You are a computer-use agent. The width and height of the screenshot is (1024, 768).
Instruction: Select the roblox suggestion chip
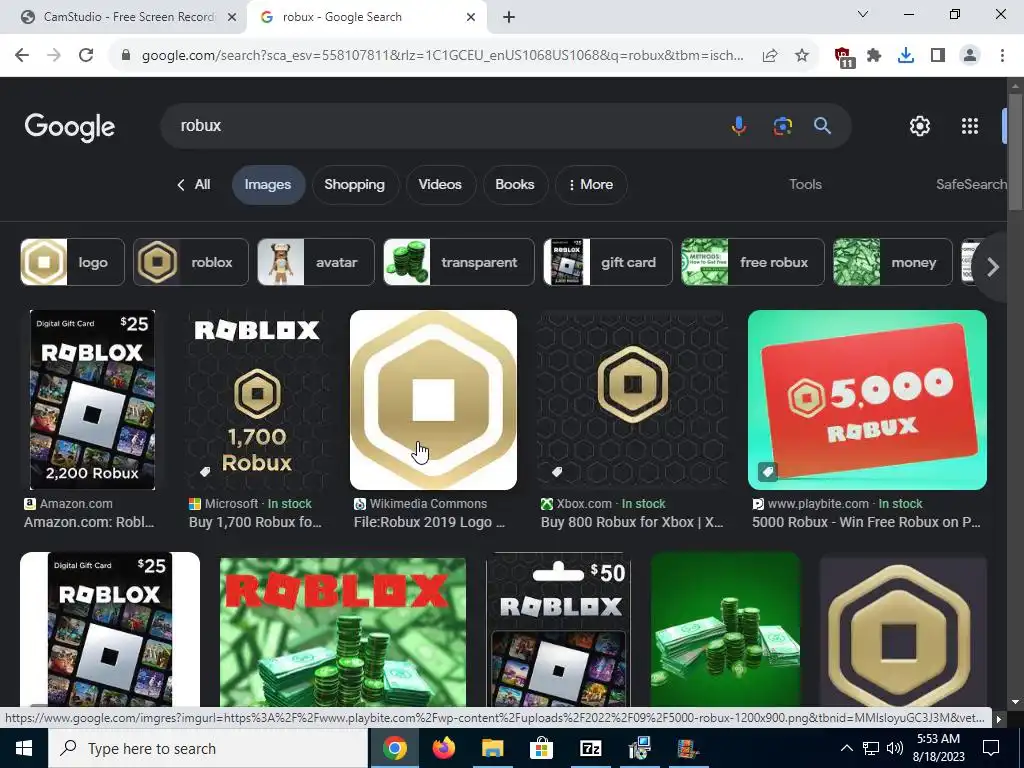191,262
